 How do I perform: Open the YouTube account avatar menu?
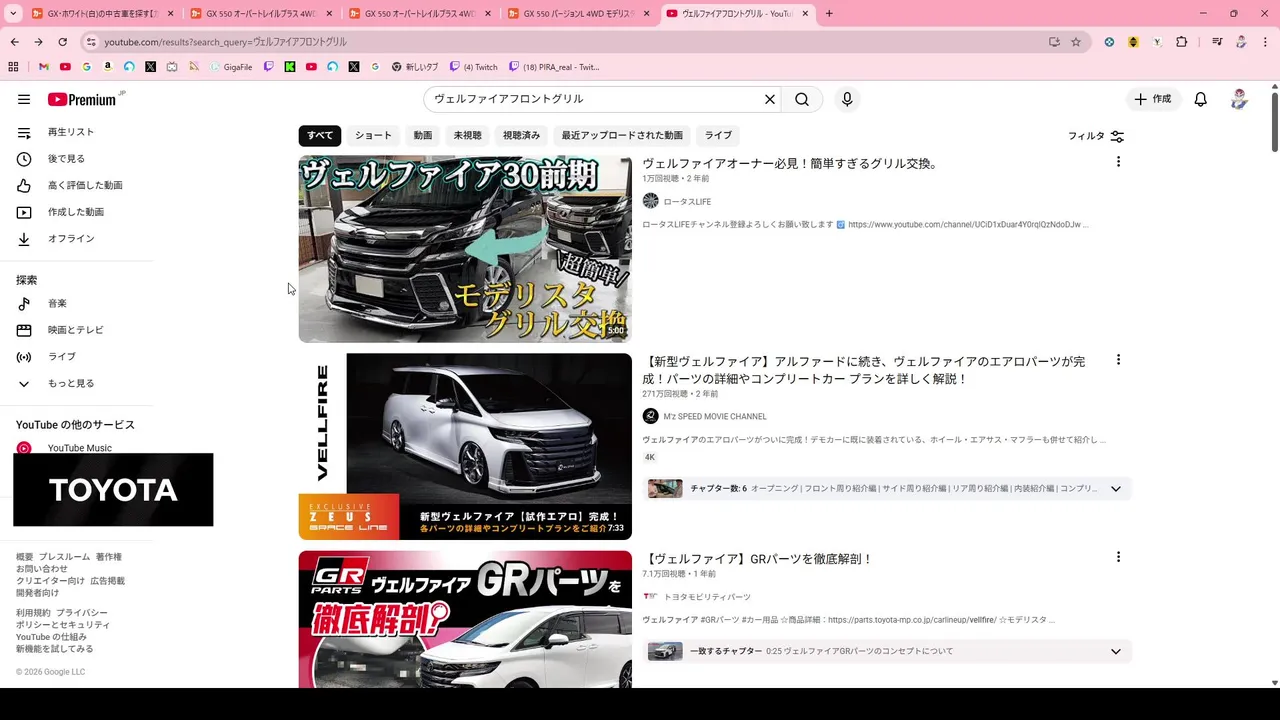point(1239,99)
